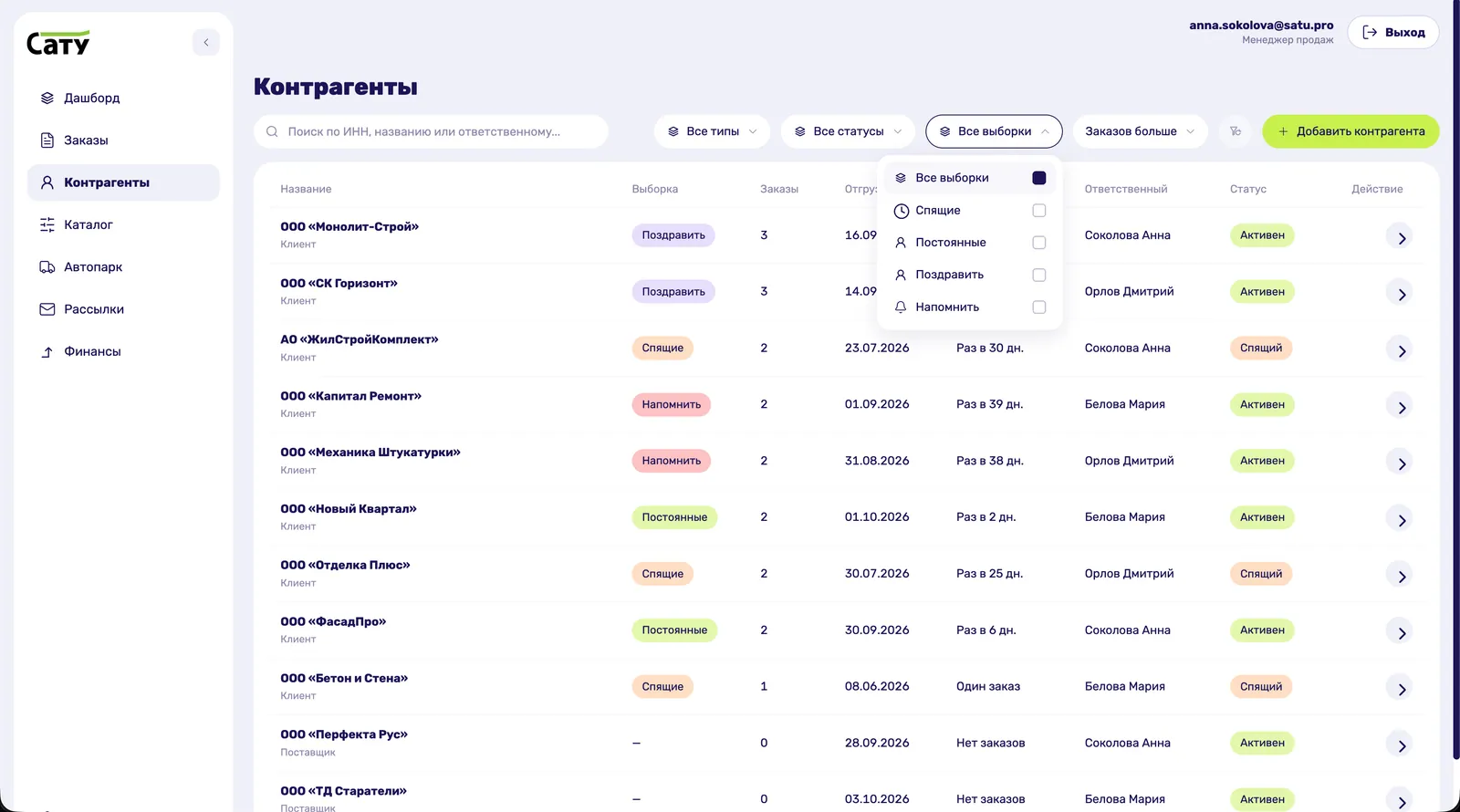Open details arrow for ООО «Монолит-Строй»
Viewport: 1460px width, 812px height.
click(x=1401, y=237)
